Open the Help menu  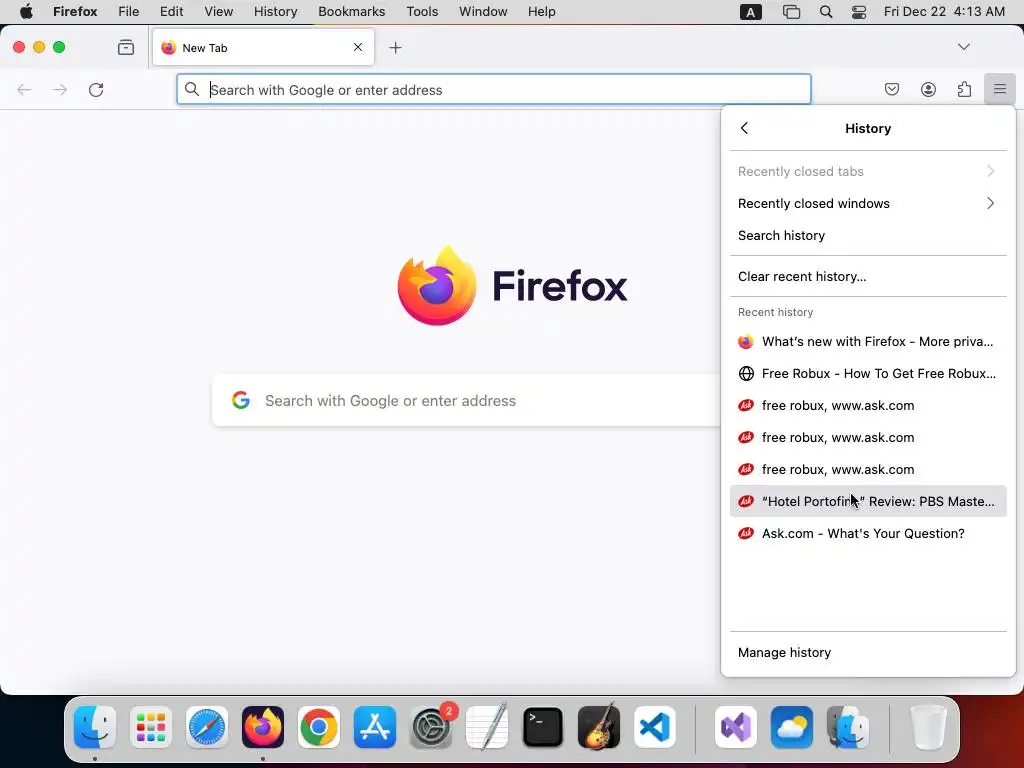point(541,12)
